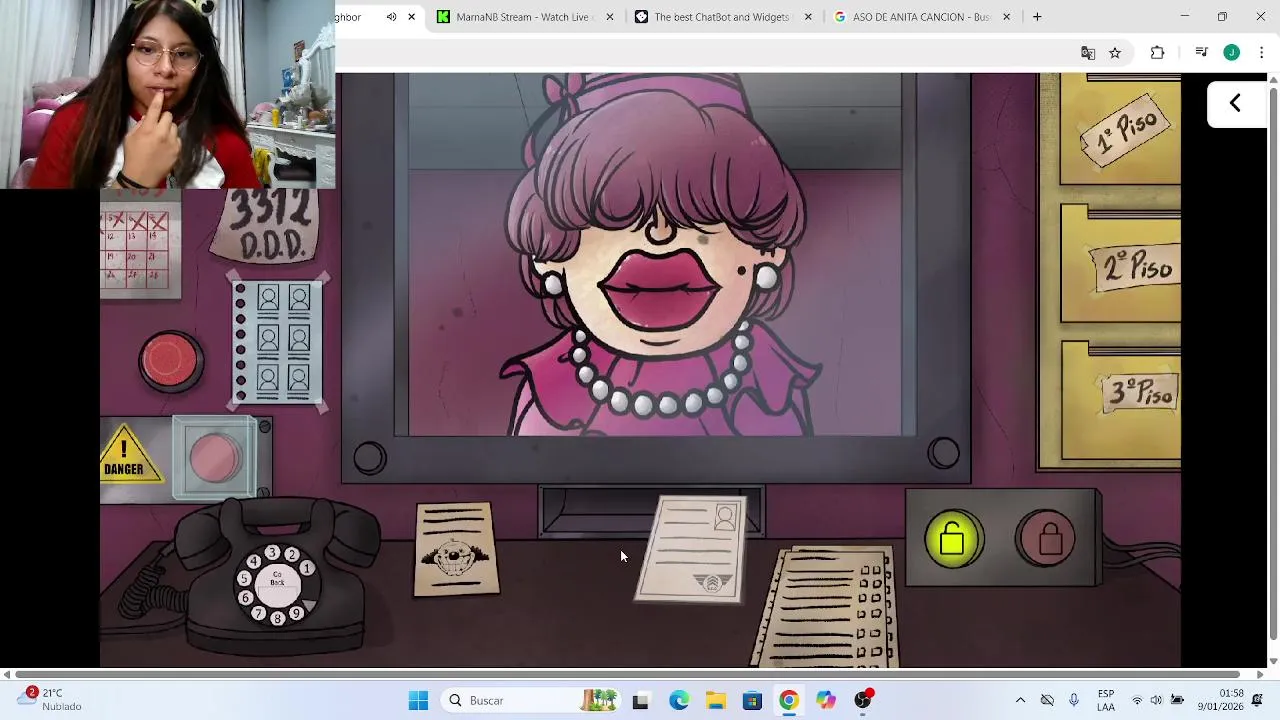
Task: Open the faces checklist on the wall
Action: 279,343
